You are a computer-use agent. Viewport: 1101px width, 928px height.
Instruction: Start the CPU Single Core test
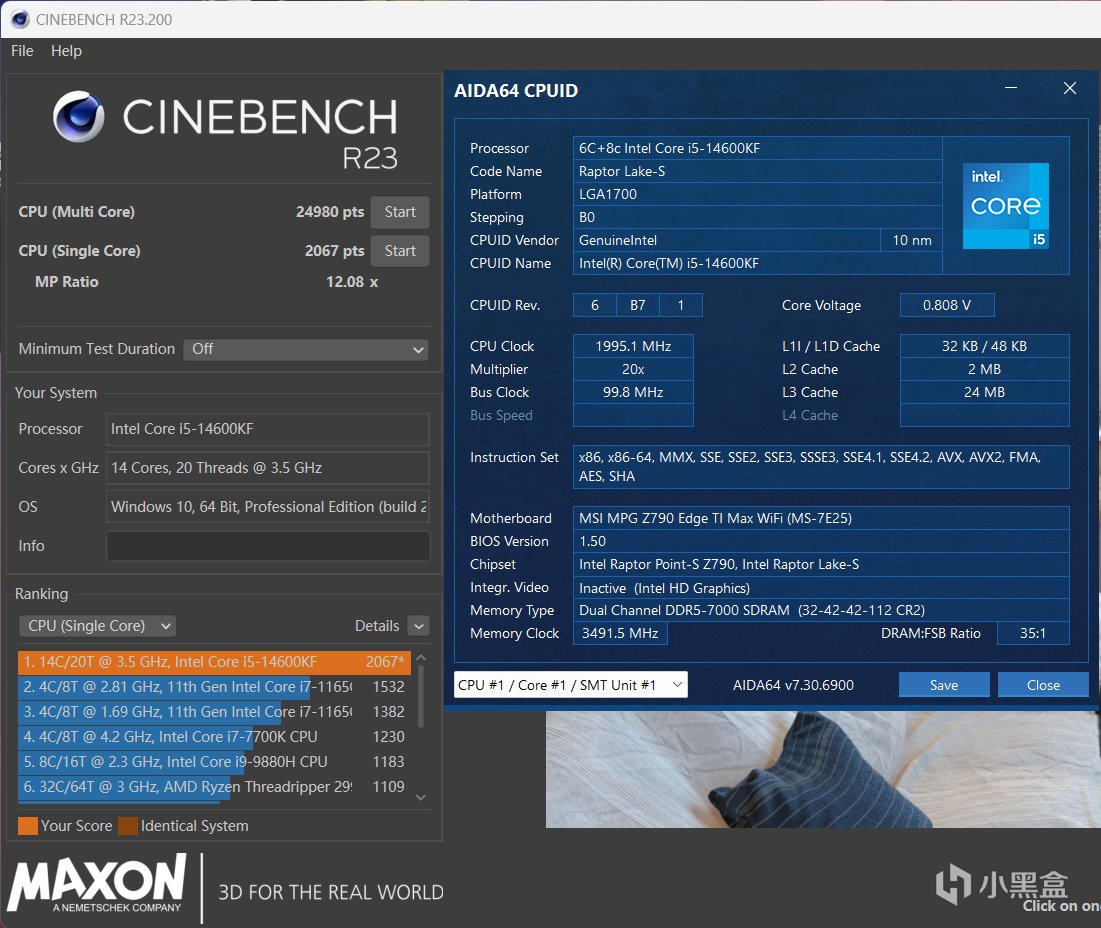pyautogui.click(x=400, y=251)
